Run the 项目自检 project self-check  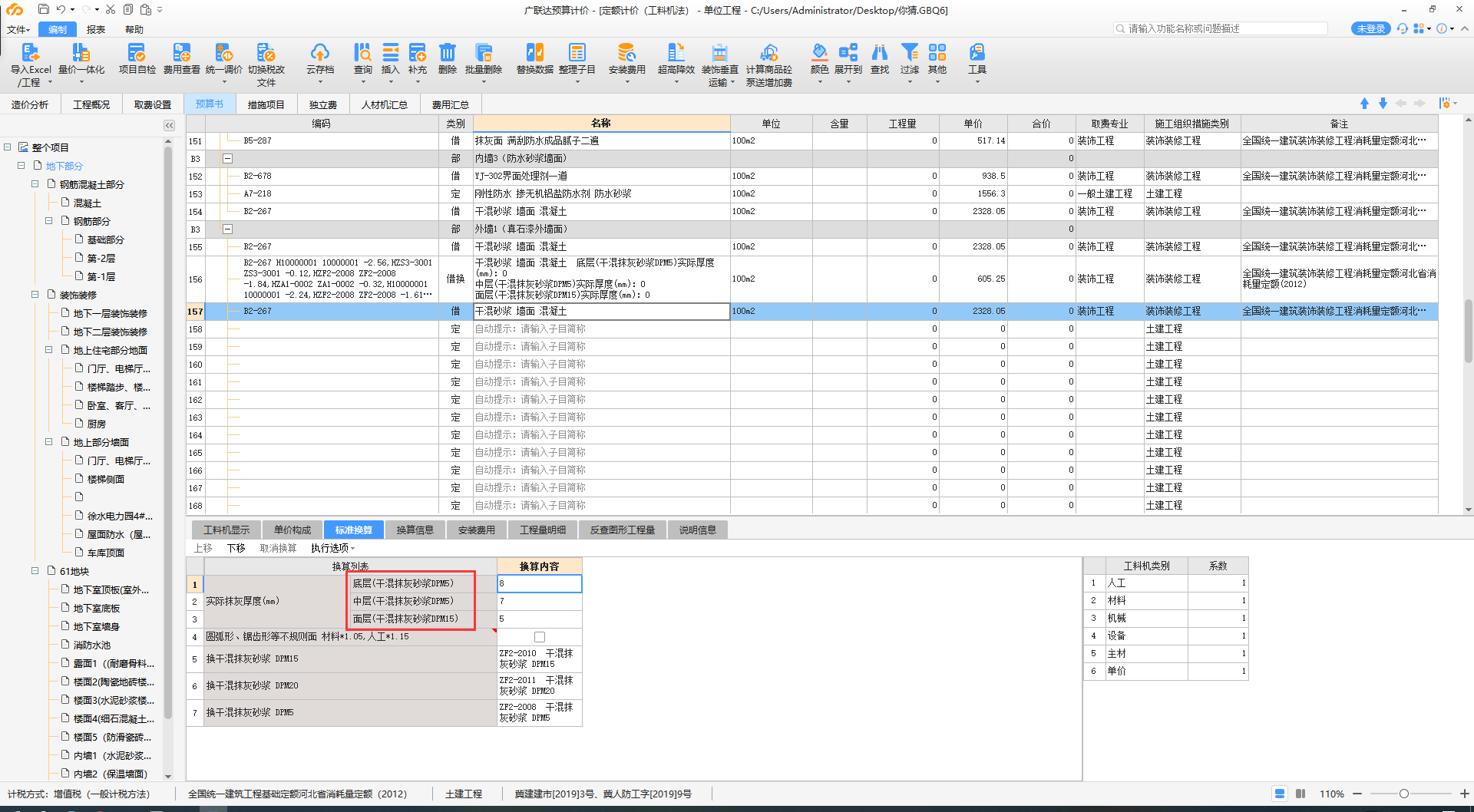coord(137,52)
